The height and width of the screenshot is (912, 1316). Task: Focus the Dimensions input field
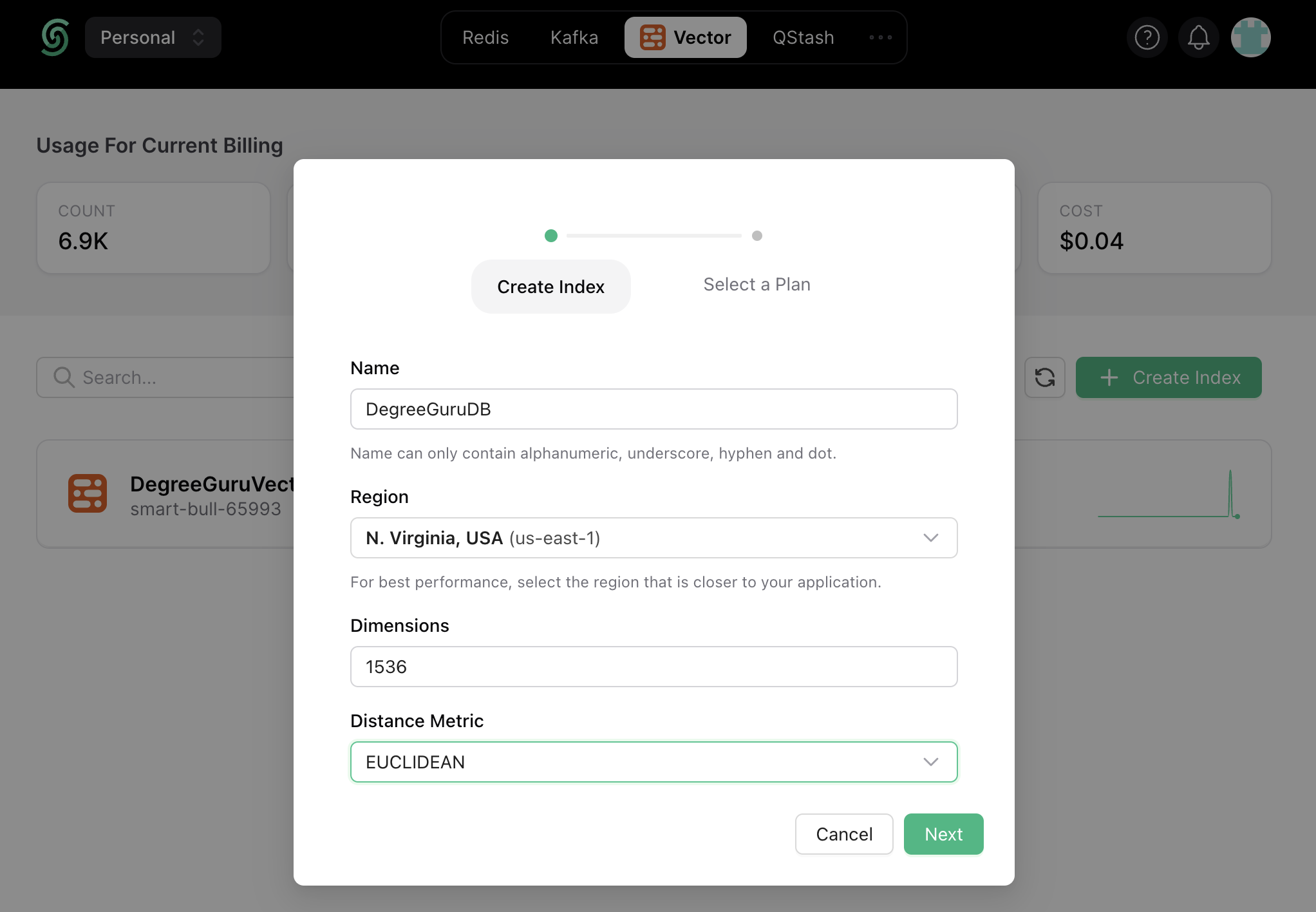coord(653,667)
